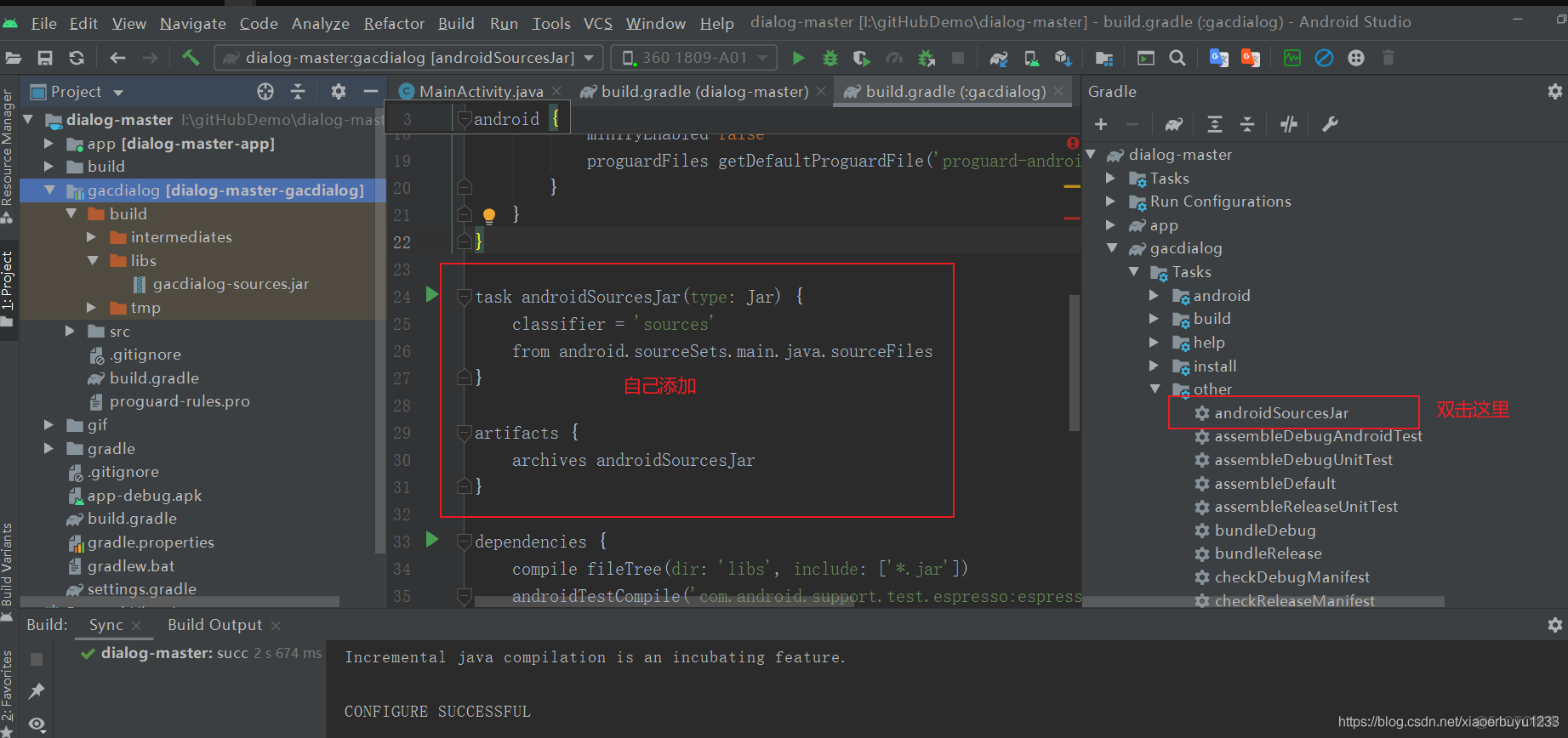
Task: Collapse the other tasks group
Action: [1155, 389]
